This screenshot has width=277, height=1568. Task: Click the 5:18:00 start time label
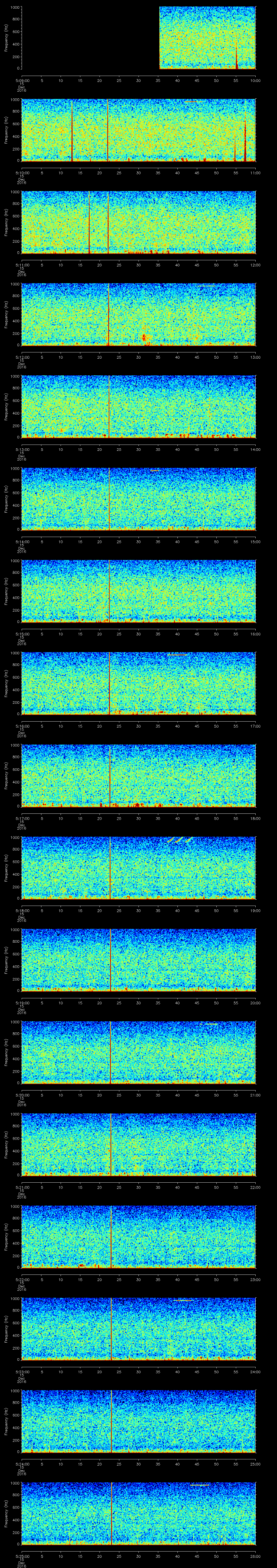pos(22,910)
